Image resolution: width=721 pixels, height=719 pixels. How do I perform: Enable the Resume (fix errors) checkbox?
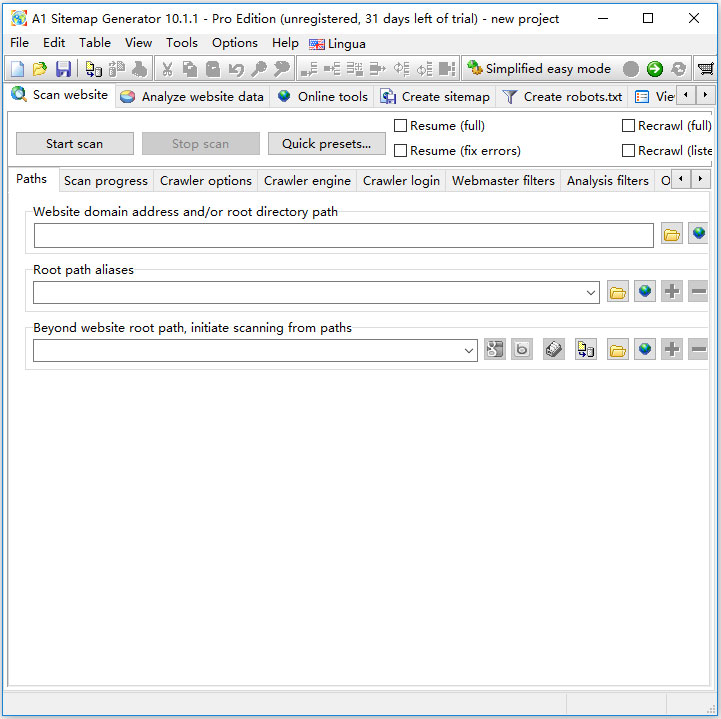401,151
